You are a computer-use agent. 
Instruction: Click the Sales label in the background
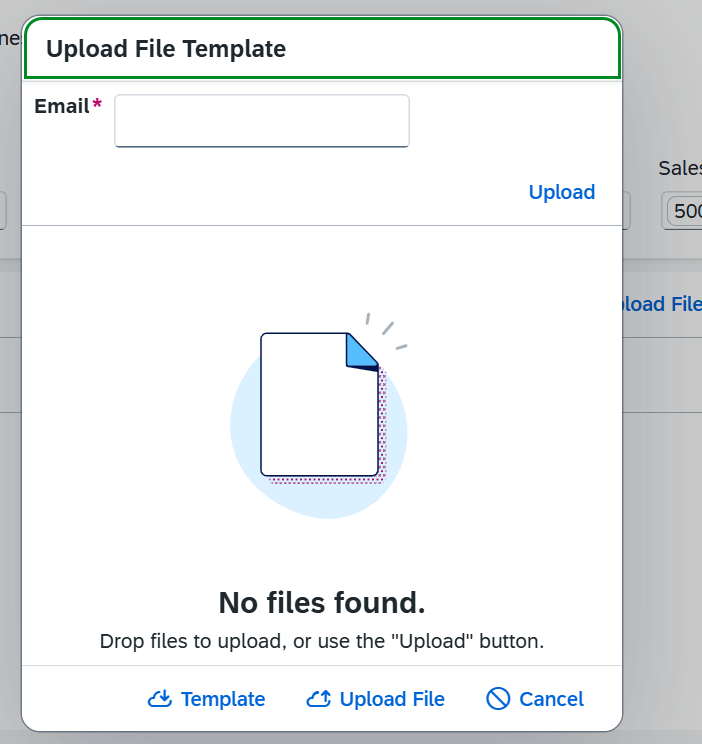tap(680, 168)
